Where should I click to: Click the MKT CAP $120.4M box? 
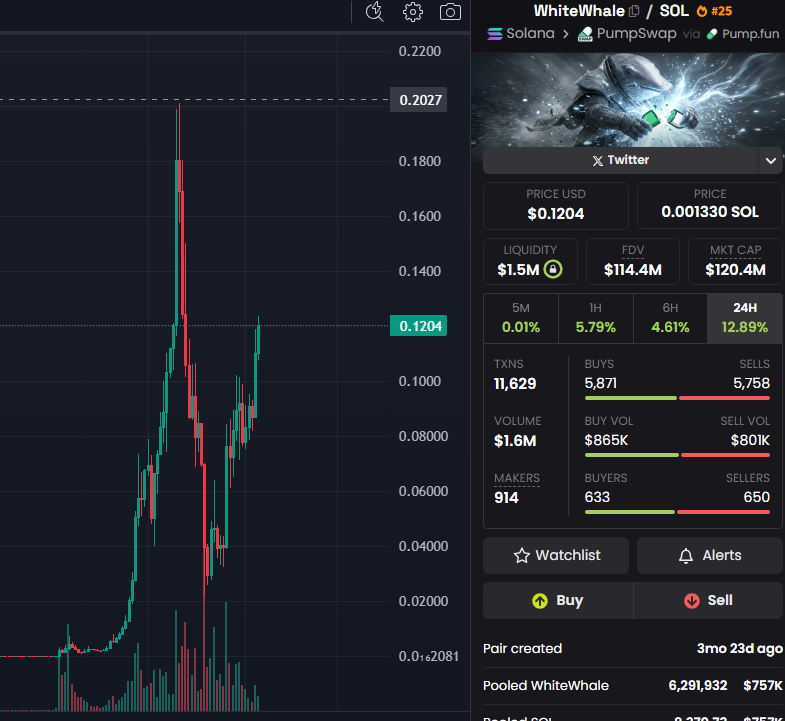pos(735,261)
